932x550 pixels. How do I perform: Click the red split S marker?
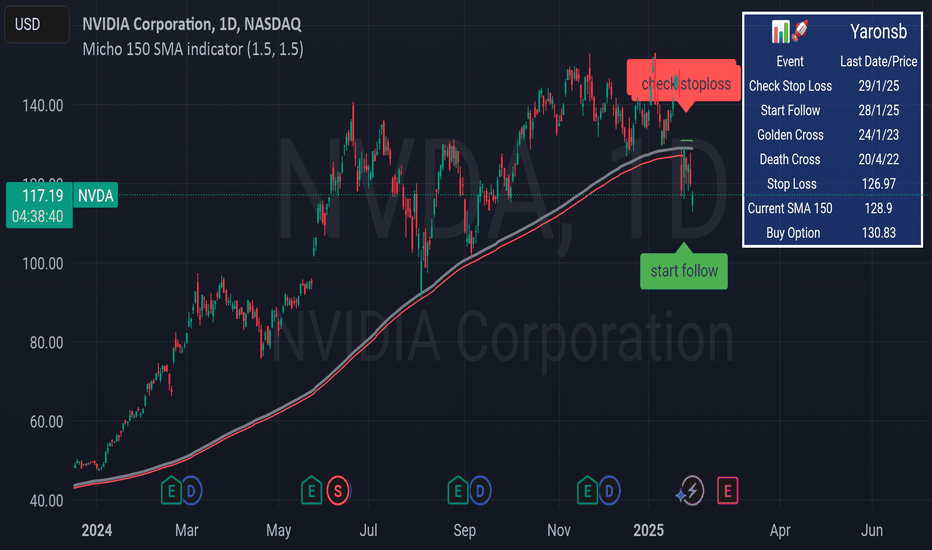coord(338,491)
